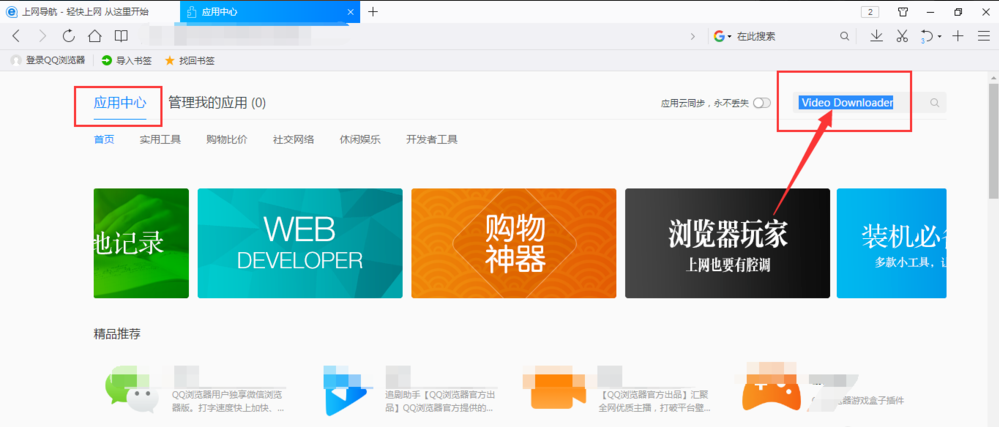Select the 应用中心 heading tab
This screenshot has width=999, height=427.
point(120,103)
